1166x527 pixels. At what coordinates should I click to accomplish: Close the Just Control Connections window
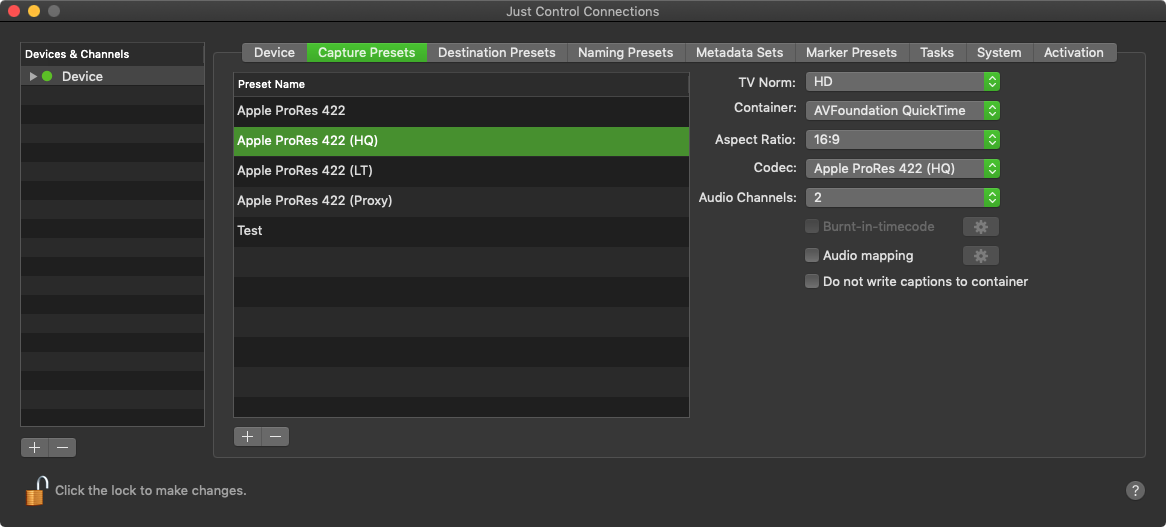[x=13, y=11]
